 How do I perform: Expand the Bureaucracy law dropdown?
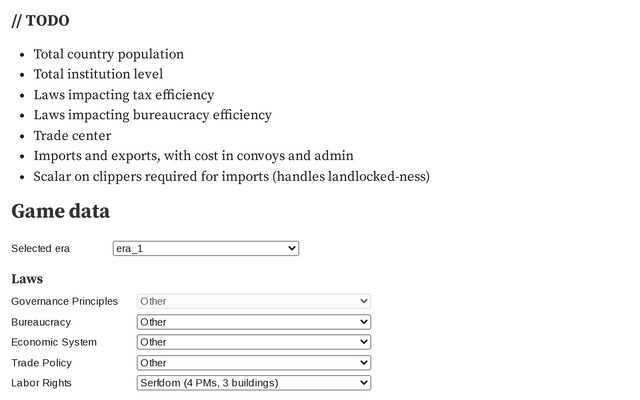coord(253,322)
